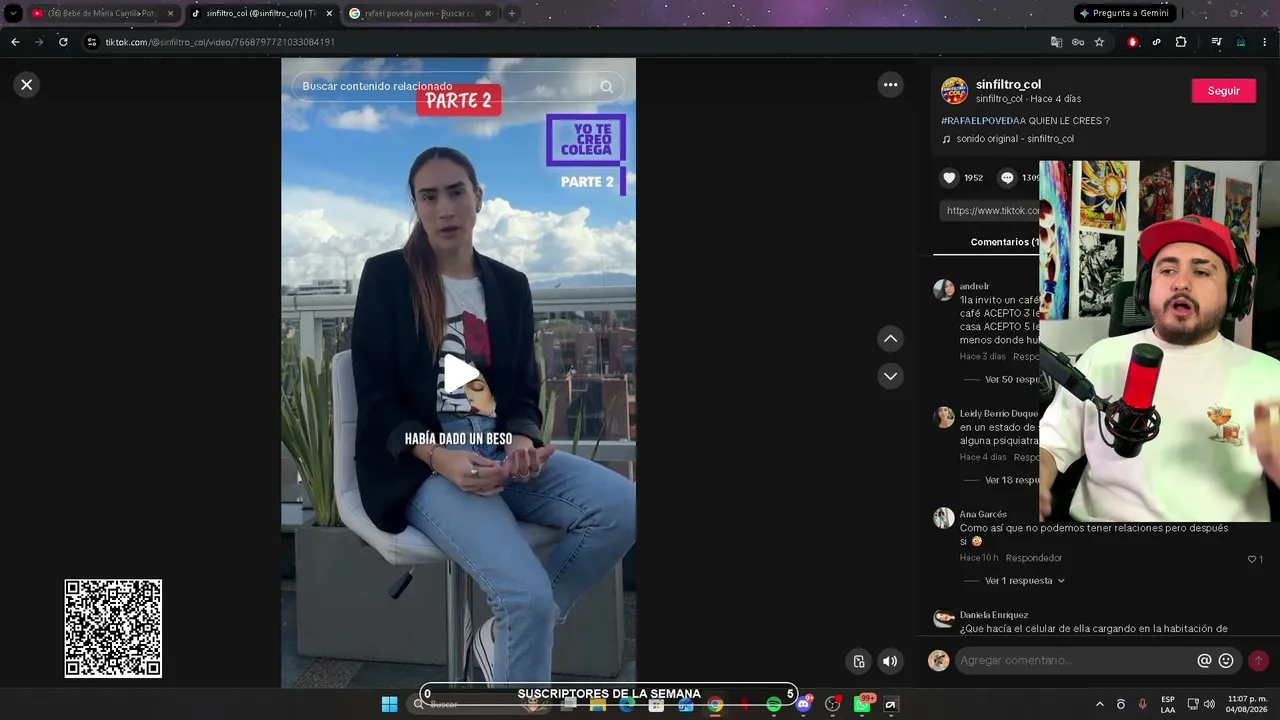Open commenter Ana Garcés's profile

(983, 514)
